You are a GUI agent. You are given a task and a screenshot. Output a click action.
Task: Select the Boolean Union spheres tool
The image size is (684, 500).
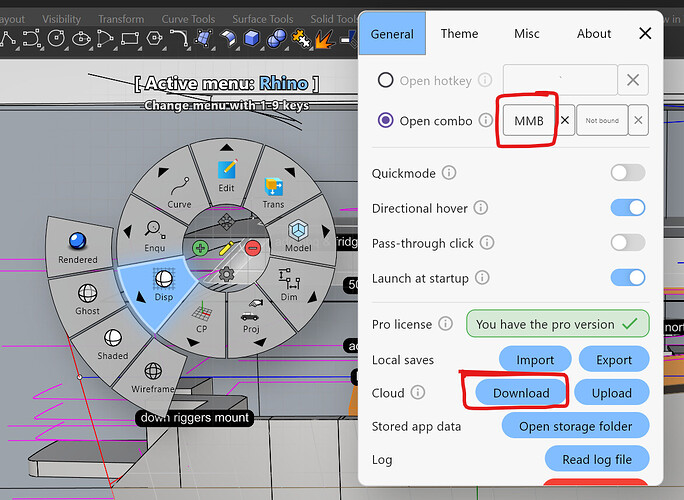(276, 38)
